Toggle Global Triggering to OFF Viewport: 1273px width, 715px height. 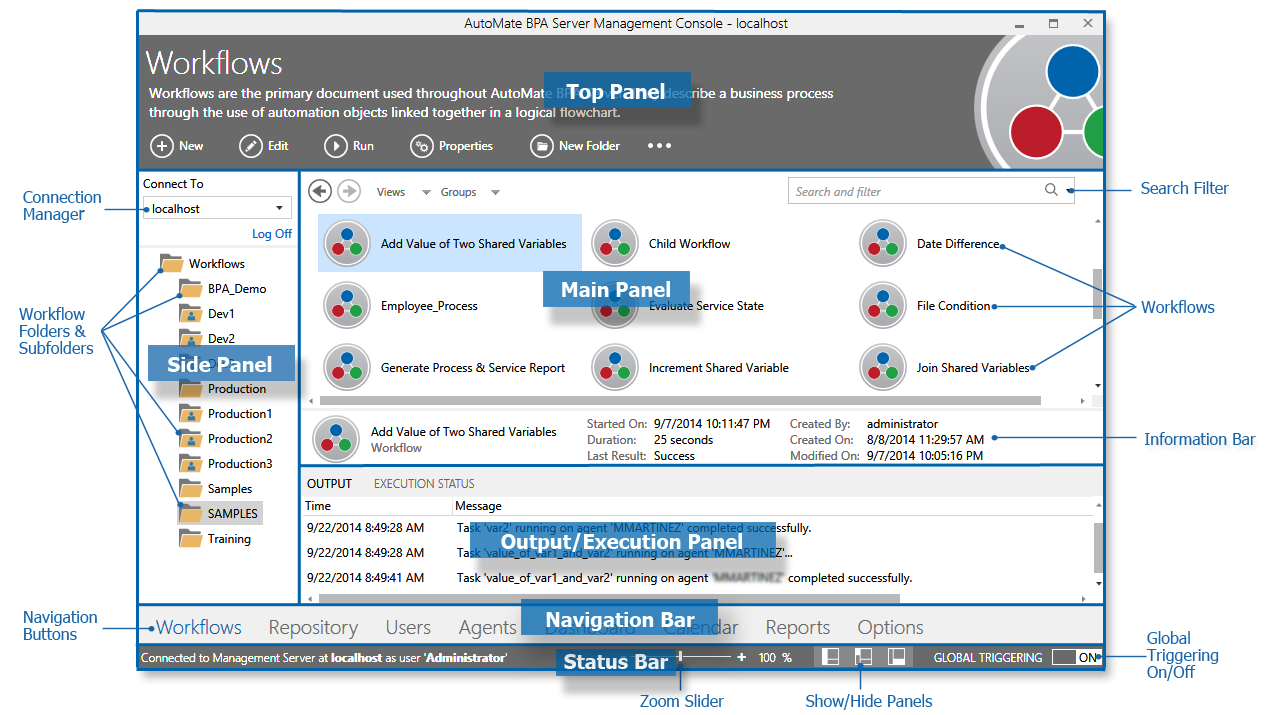tap(1074, 657)
